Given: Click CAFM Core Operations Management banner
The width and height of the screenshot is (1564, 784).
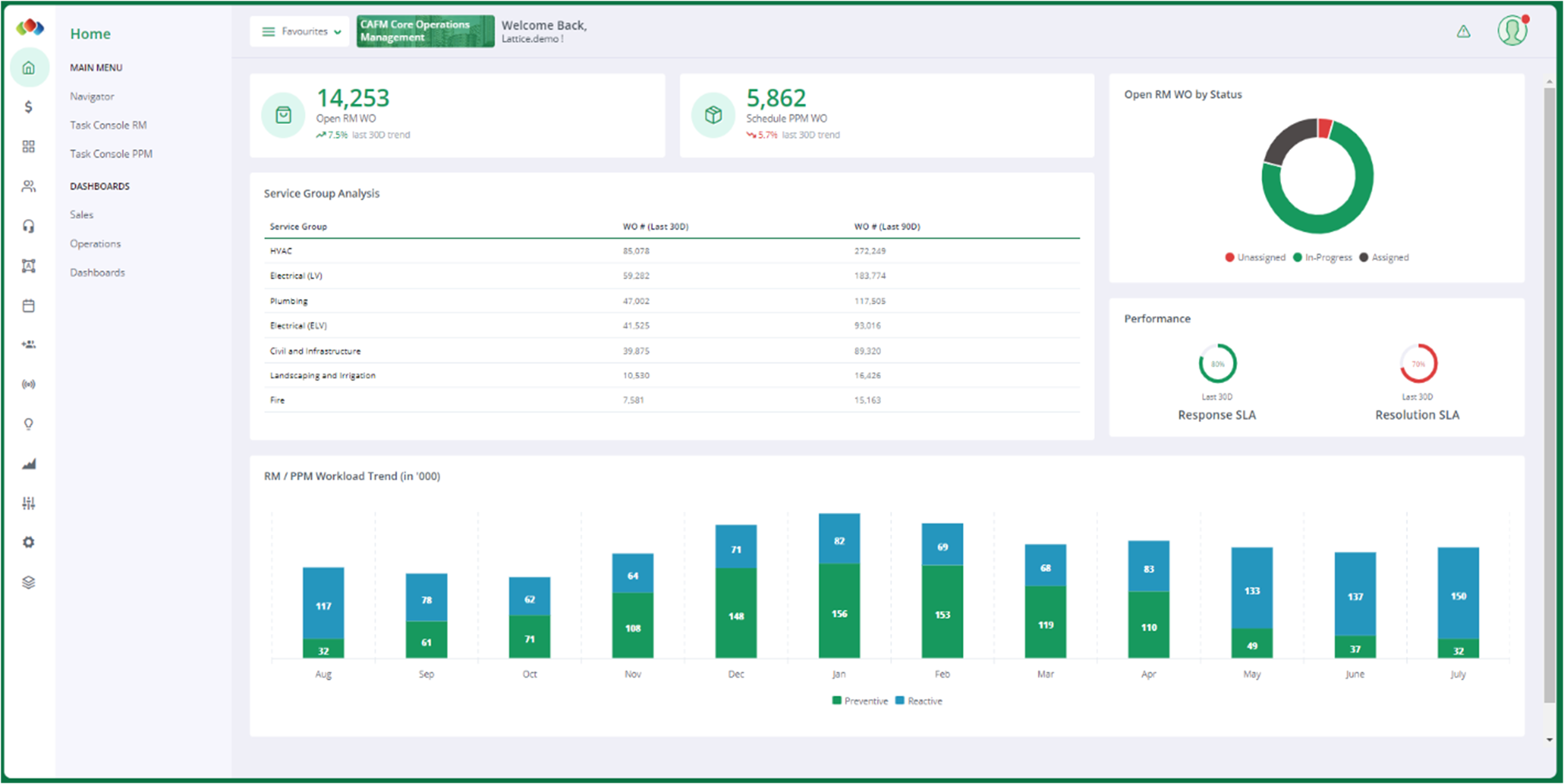Looking at the screenshot, I should click(425, 31).
